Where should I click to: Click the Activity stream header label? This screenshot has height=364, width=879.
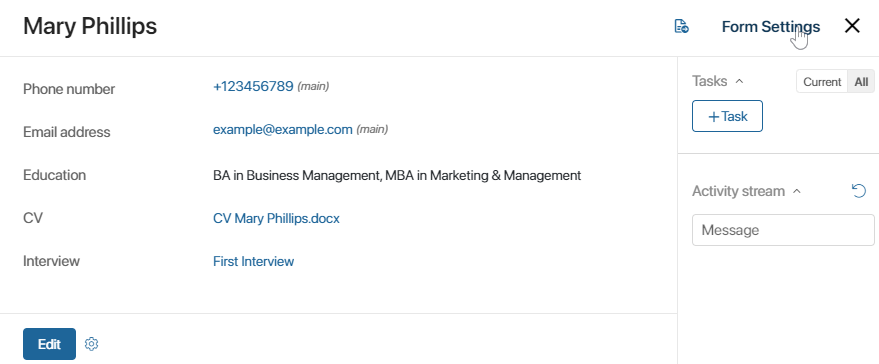tap(738, 191)
